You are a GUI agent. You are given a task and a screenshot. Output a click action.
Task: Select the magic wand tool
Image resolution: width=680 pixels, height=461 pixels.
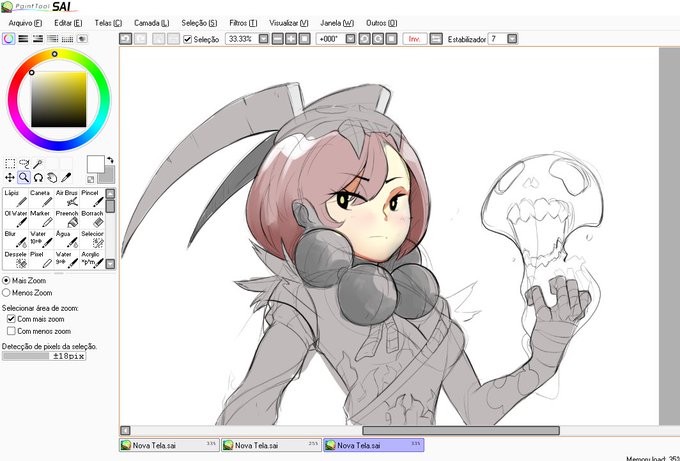pos(38,163)
